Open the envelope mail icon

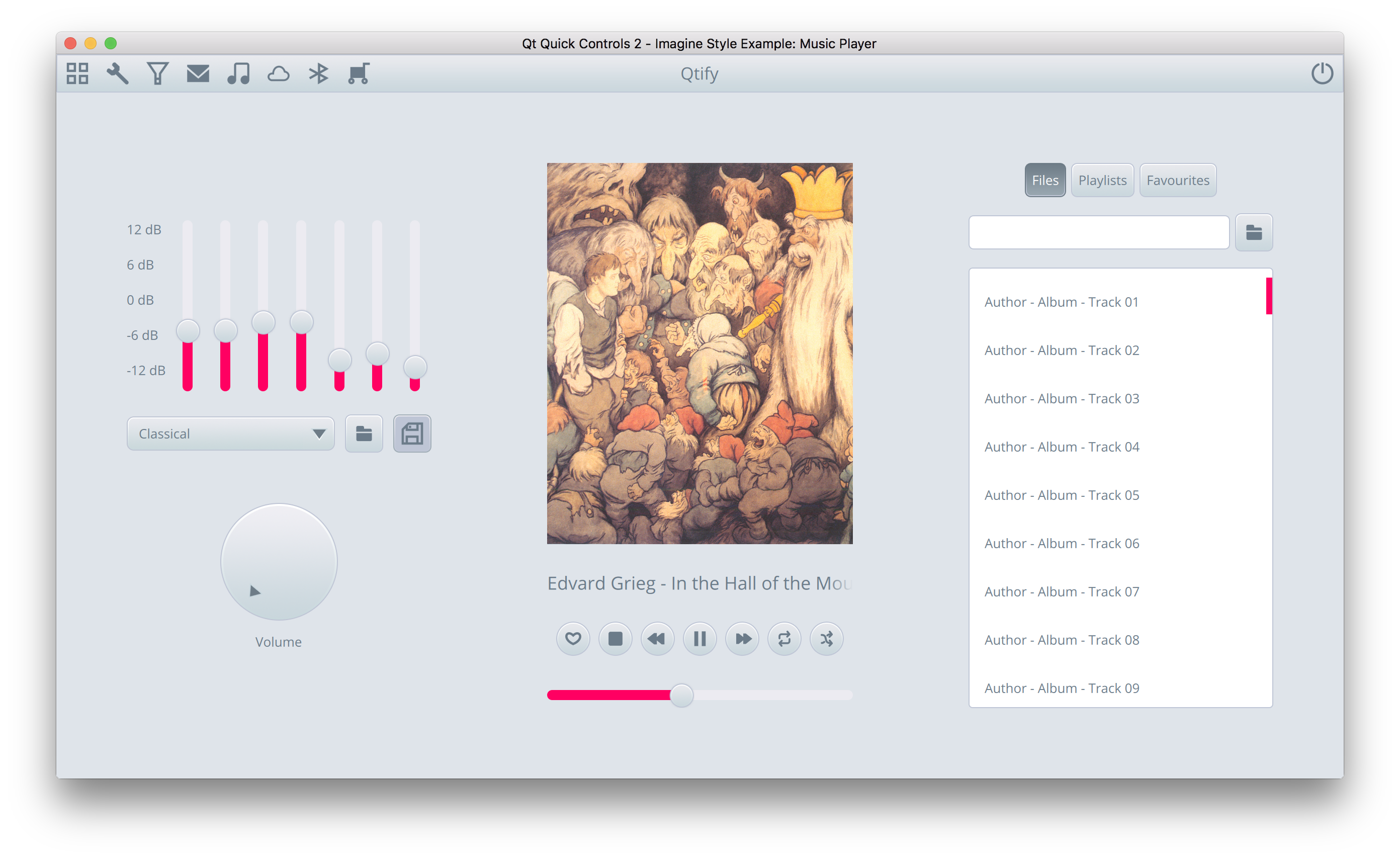click(x=198, y=73)
